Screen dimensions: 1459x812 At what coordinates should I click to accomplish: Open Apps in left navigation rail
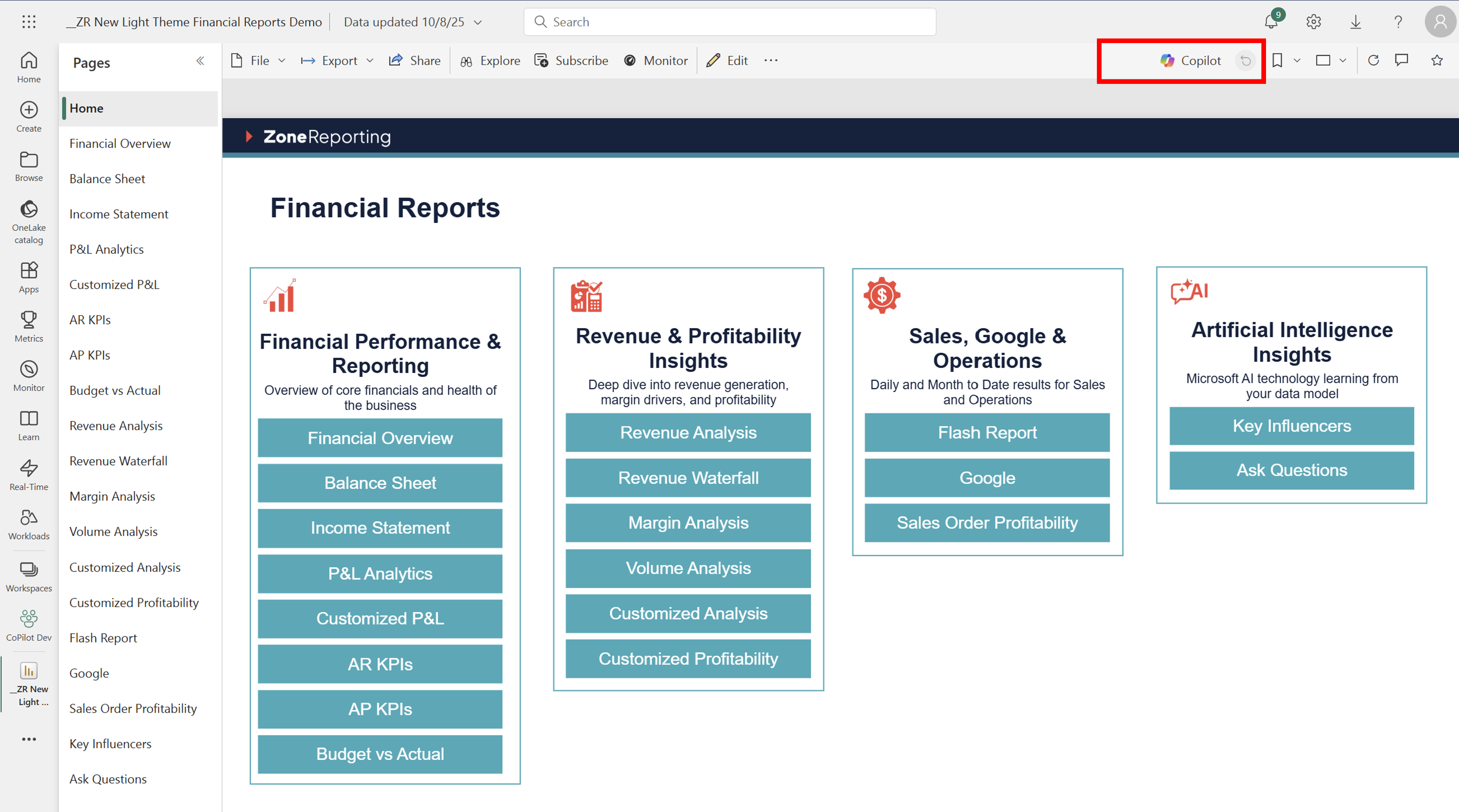tap(29, 278)
